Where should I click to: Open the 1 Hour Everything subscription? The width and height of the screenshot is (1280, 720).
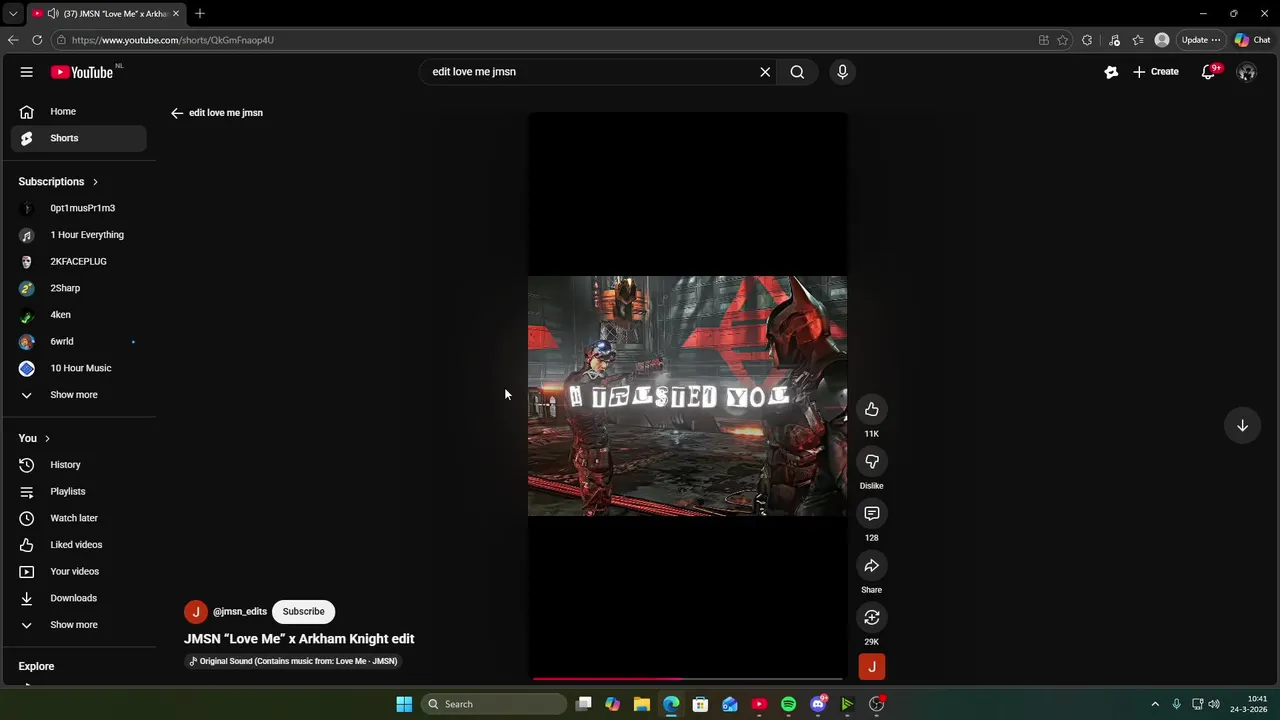coord(79,235)
